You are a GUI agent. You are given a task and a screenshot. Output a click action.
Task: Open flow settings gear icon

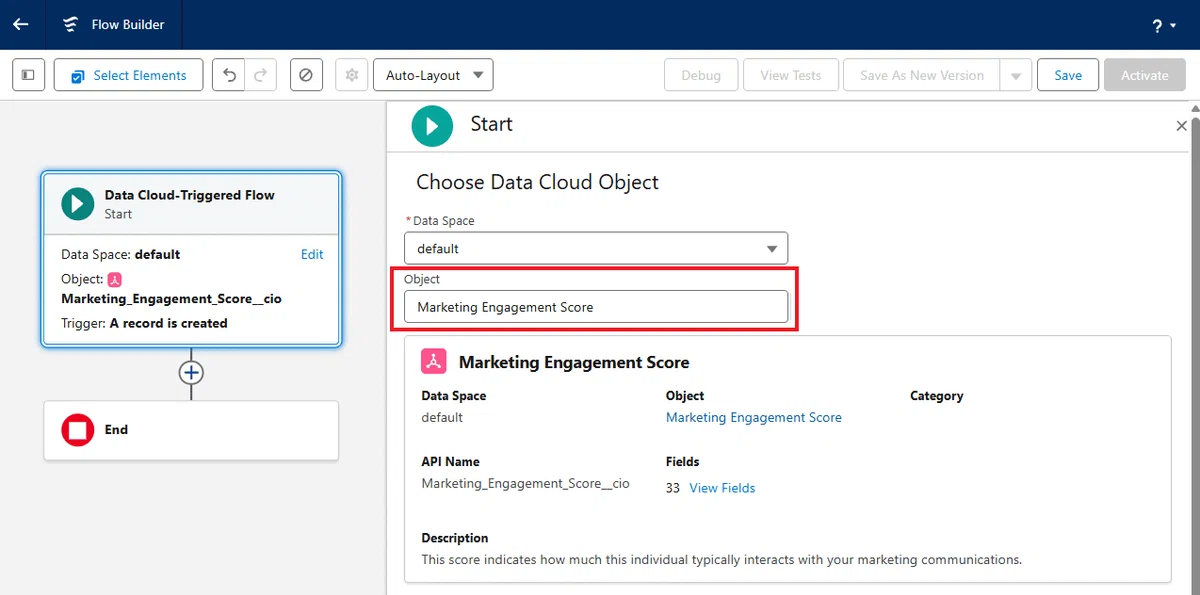[x=351, y=75]
